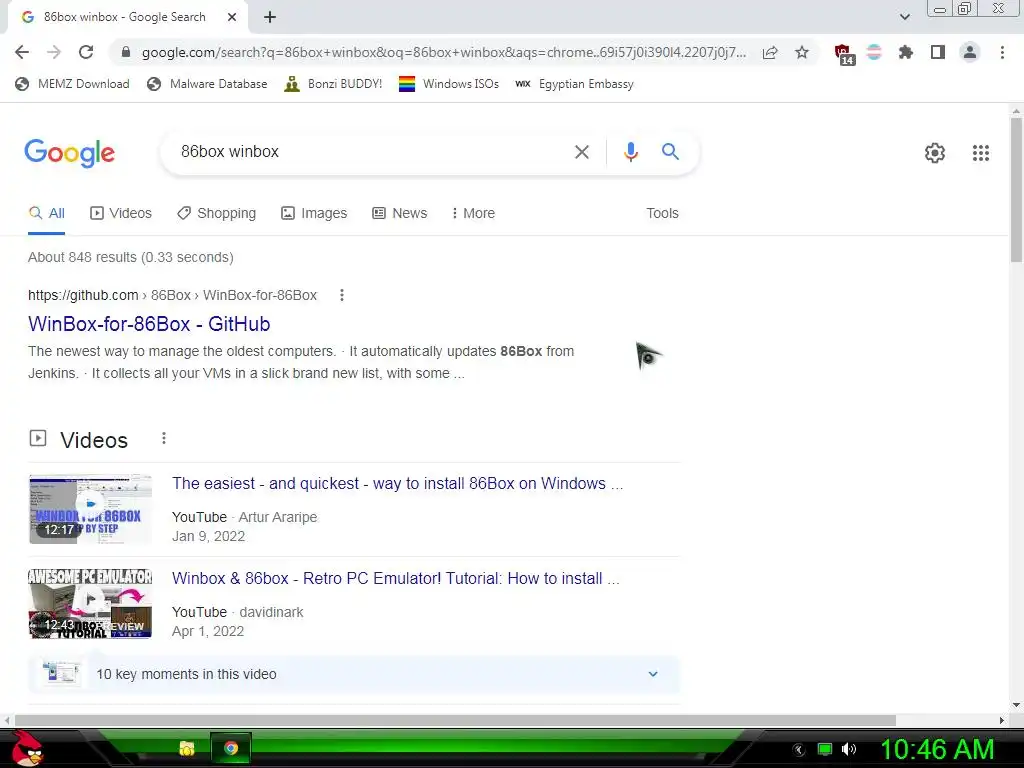Open Google quick settings gear
Image resolution: width=1024 pixels, height=768 pixels.
[x=935, y=153]
